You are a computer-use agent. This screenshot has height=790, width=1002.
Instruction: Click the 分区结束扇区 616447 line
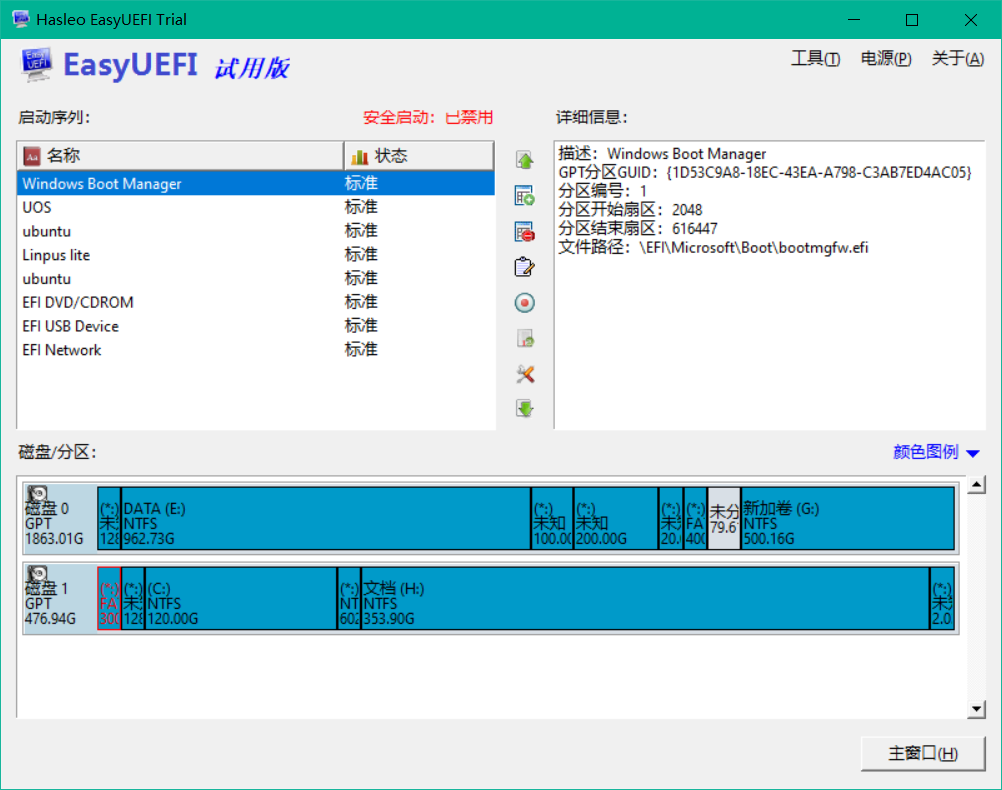click(x=638, y=229)
